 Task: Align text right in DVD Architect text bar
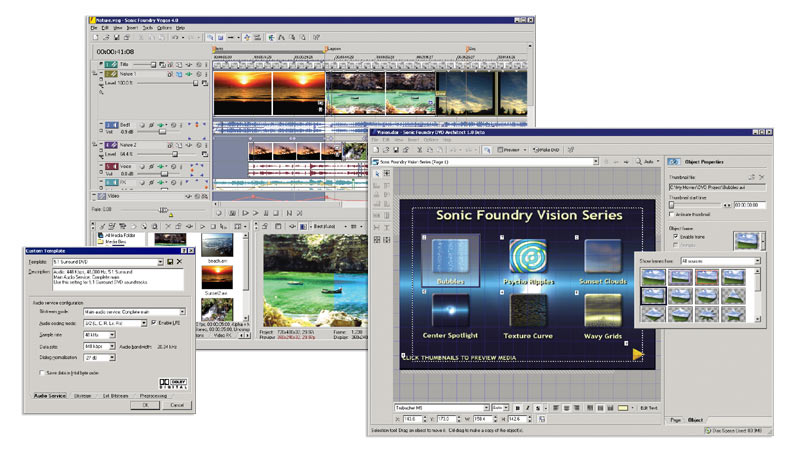coord(577,408)
